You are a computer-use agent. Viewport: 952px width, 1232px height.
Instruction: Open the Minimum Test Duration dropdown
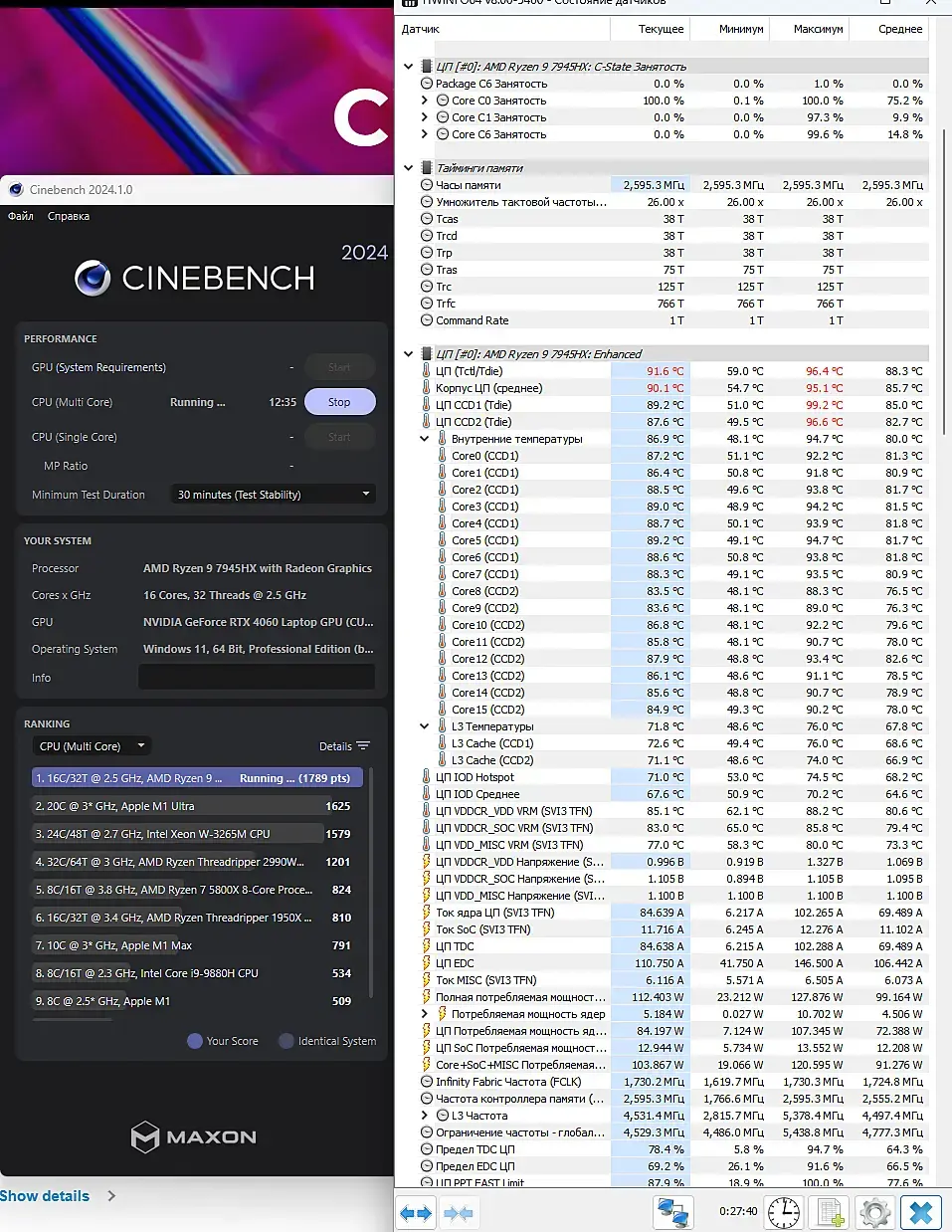(x=274, y=495)
